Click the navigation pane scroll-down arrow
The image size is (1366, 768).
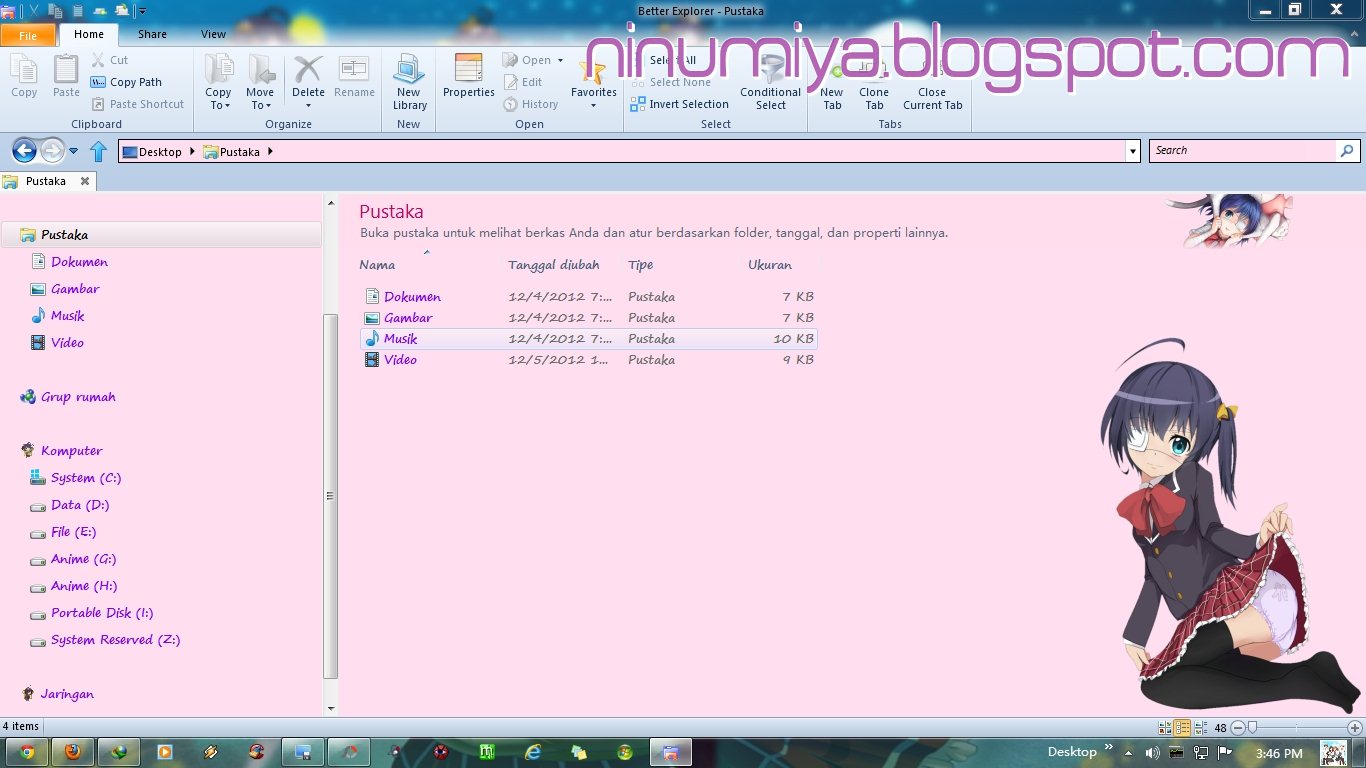point(331,708)
